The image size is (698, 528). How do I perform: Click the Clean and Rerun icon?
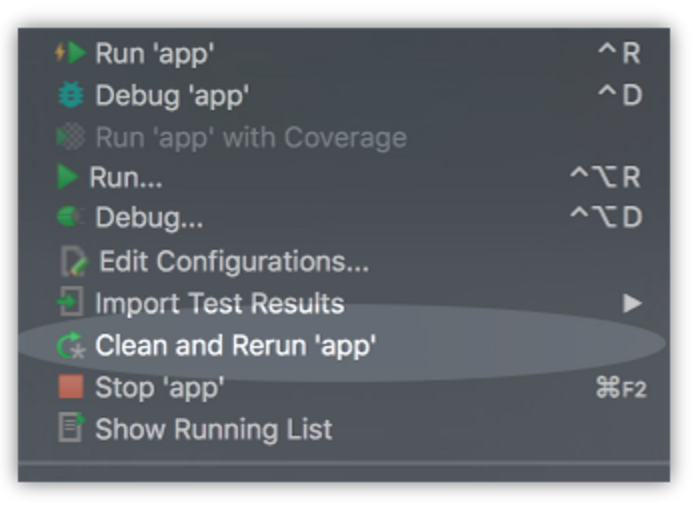click(71, 346)
